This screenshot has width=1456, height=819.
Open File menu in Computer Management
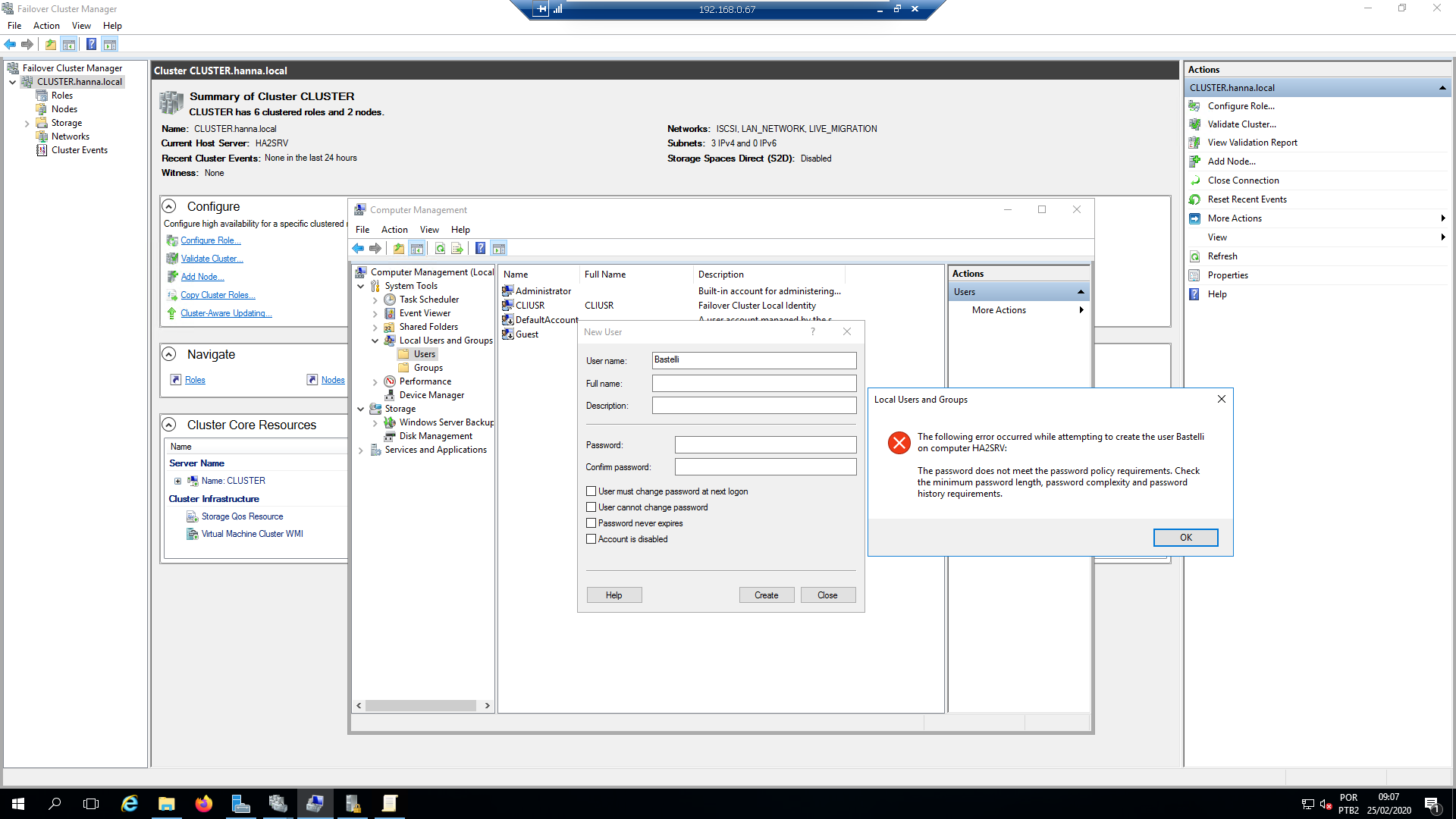tap(362, 230)
